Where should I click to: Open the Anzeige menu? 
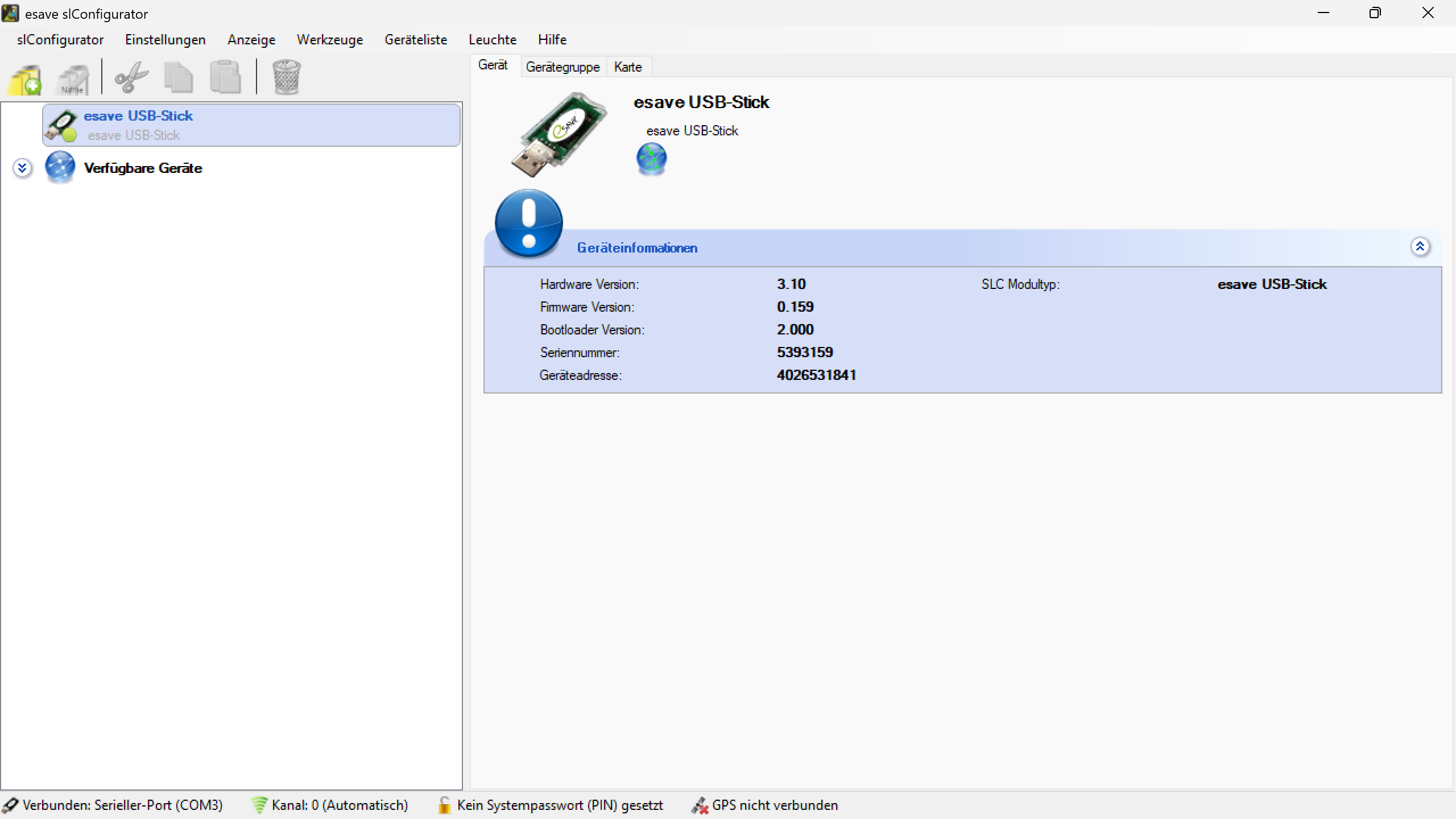251,40
